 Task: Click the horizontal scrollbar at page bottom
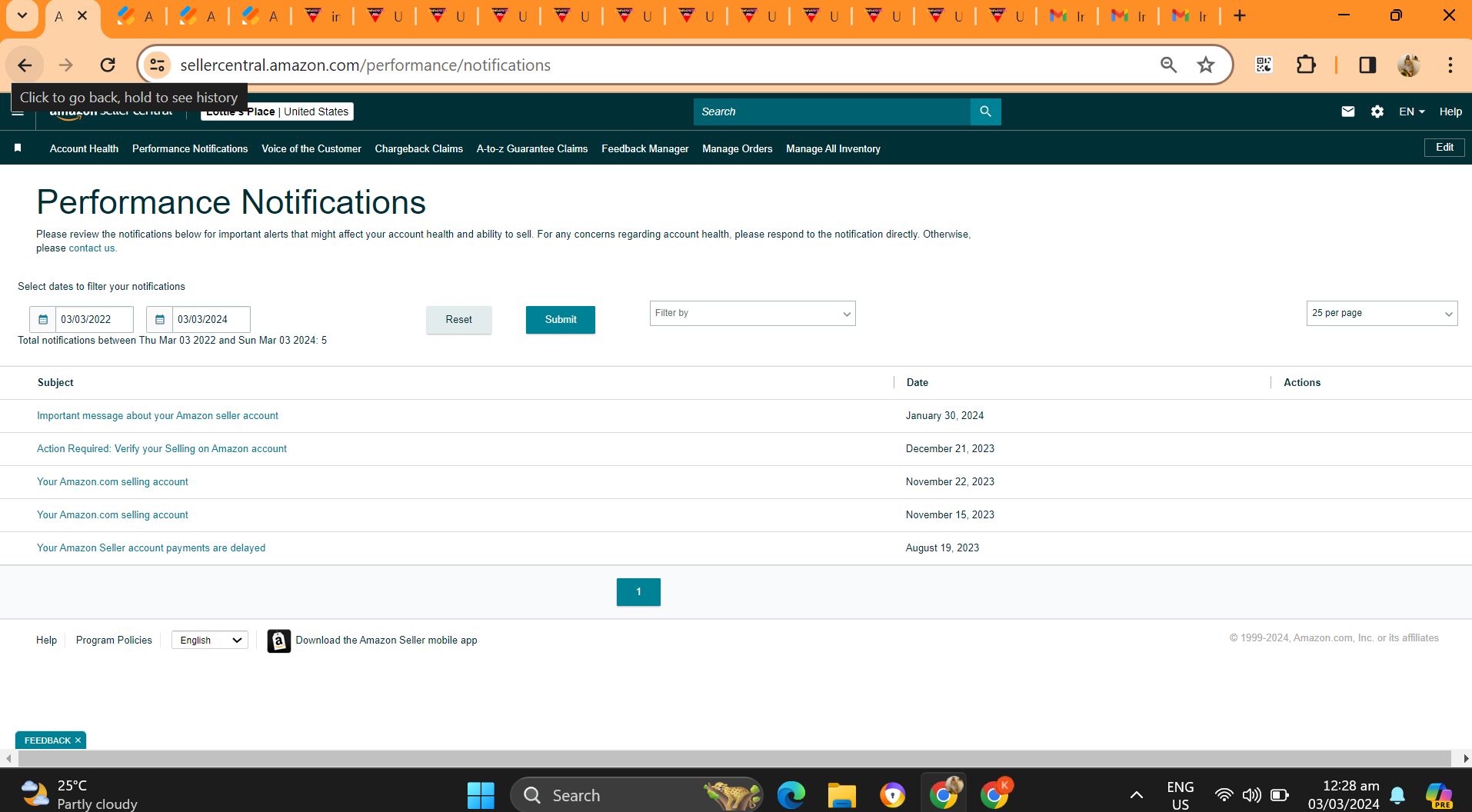[735, 759]
